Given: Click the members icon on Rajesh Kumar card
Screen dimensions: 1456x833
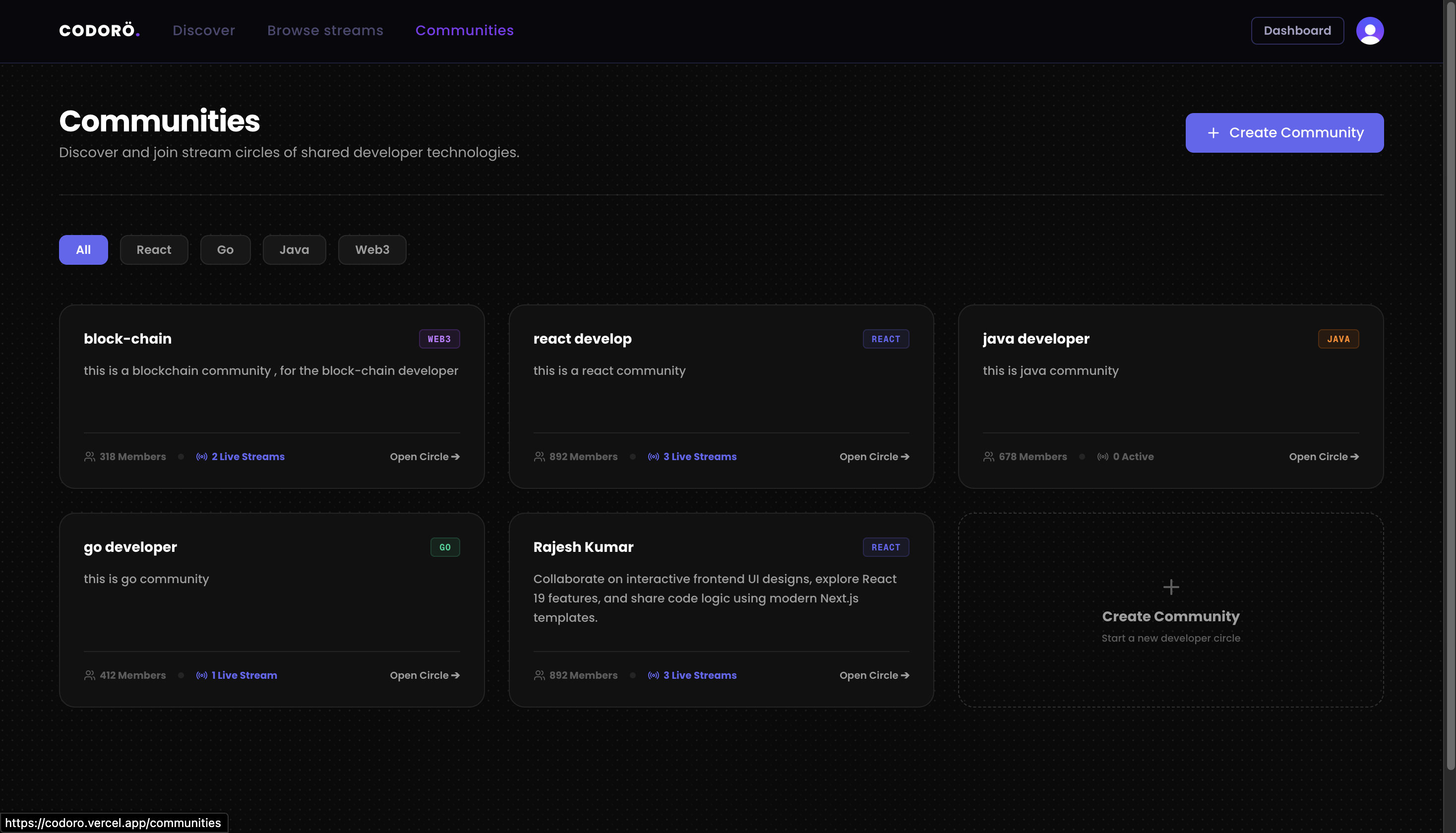Looking at the screenshot, I should [539, 675].
